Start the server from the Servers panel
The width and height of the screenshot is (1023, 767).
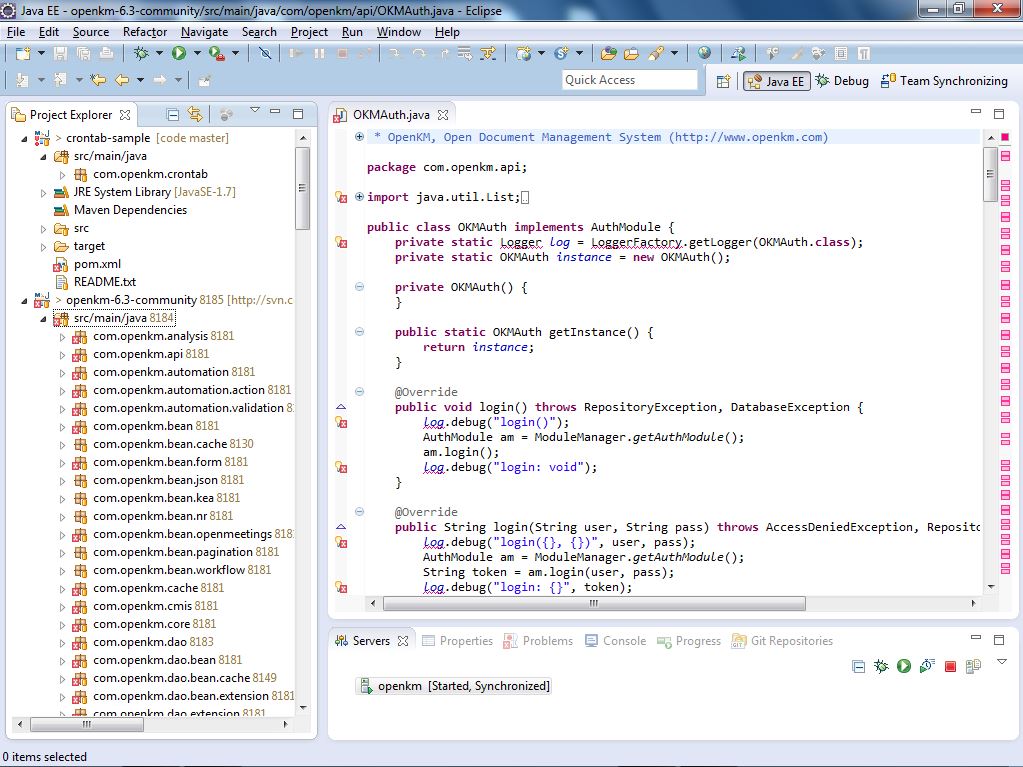coord(904,666)
